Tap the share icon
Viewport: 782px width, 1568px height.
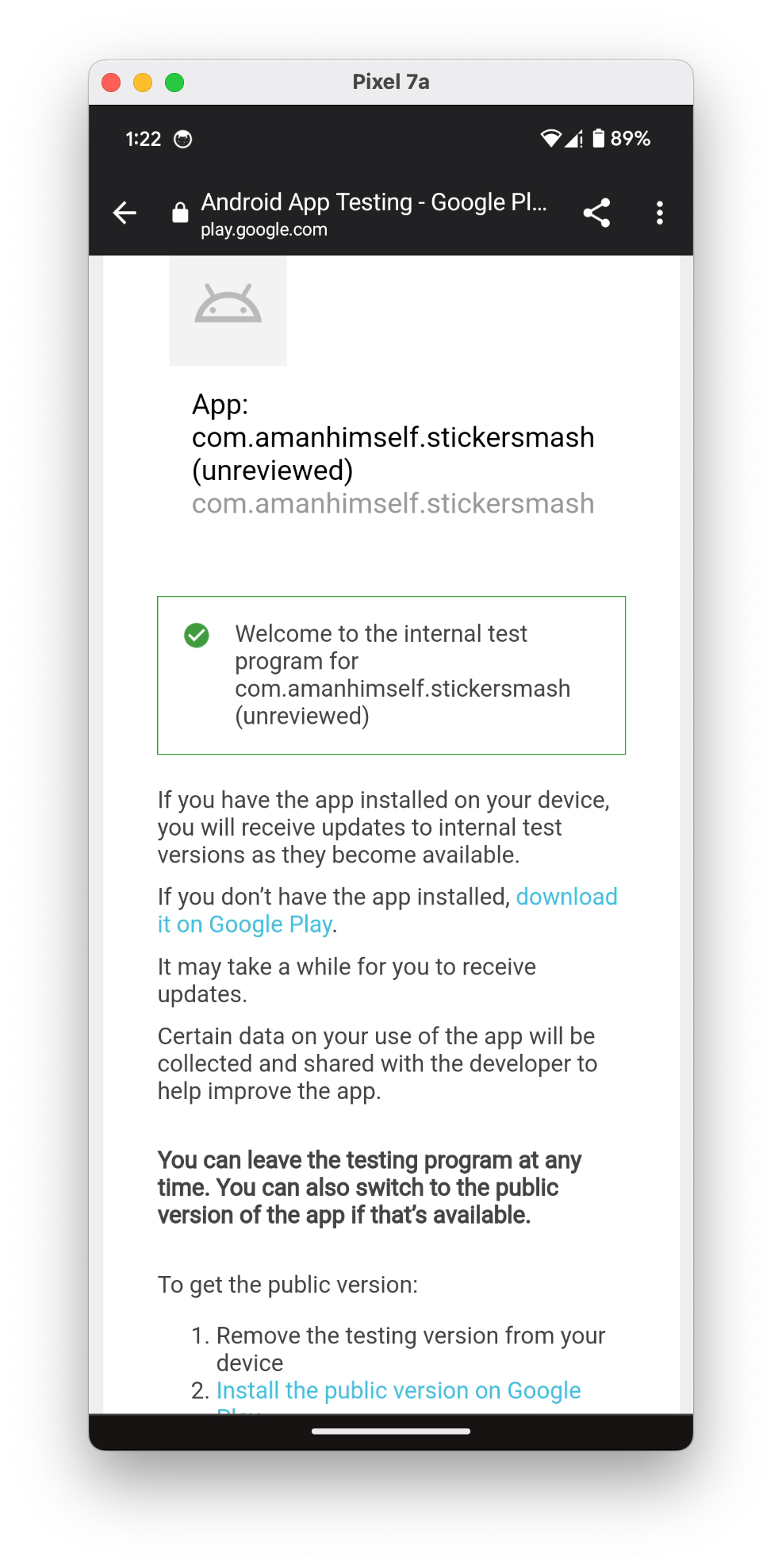(596, 213)
